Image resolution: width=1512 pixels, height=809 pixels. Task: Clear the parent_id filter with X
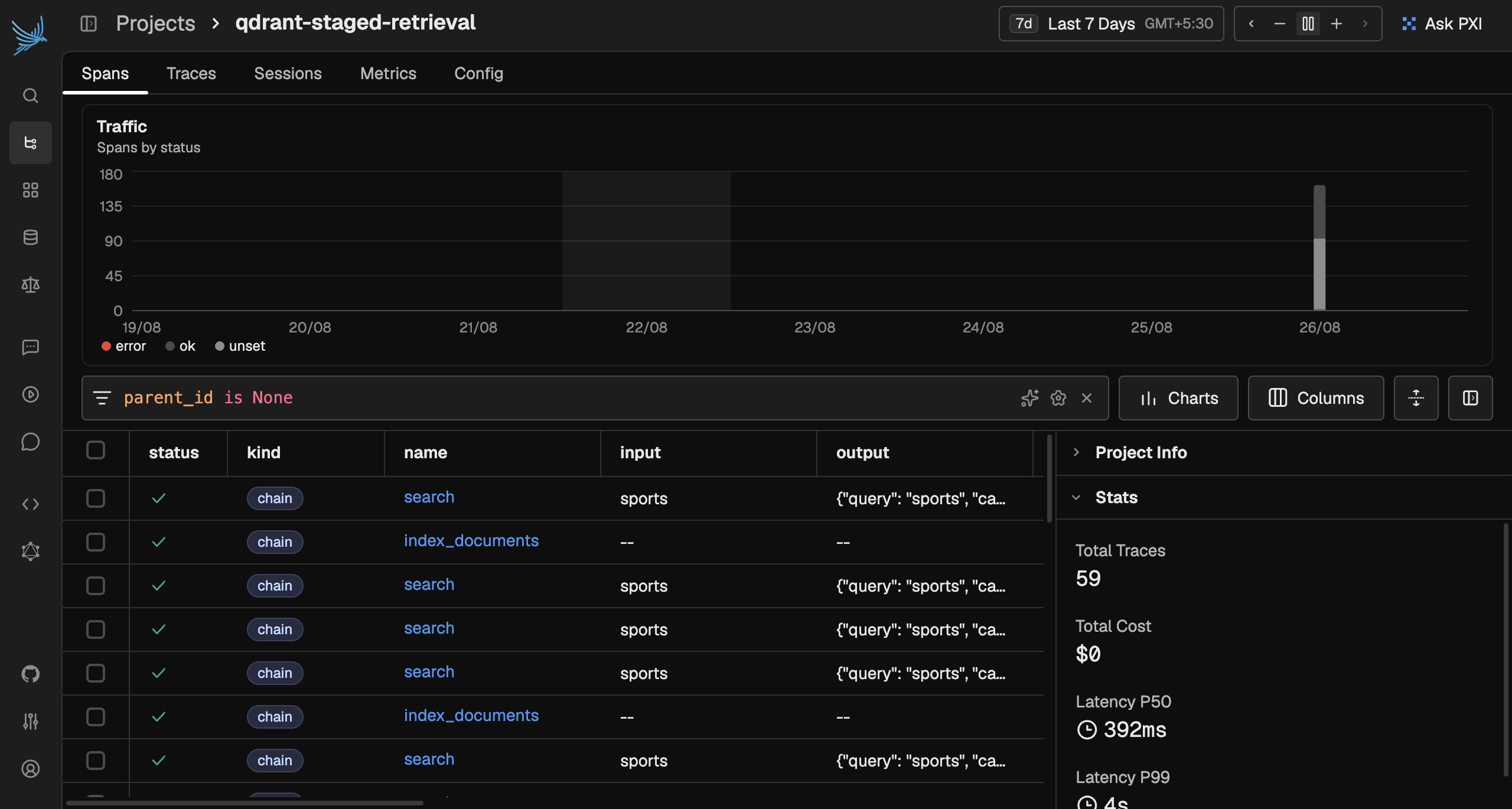(1086, 398)
